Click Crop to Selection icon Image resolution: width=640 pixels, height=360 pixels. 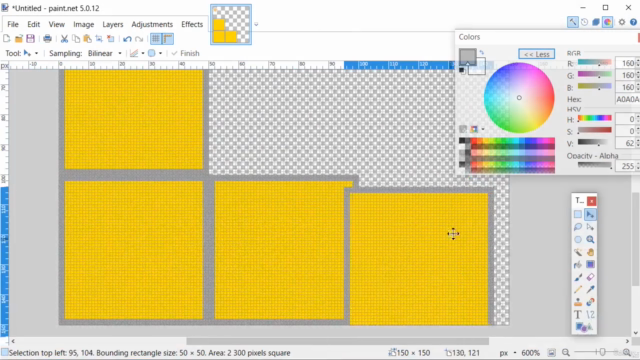pyautogui.click(x=99, y=39)
